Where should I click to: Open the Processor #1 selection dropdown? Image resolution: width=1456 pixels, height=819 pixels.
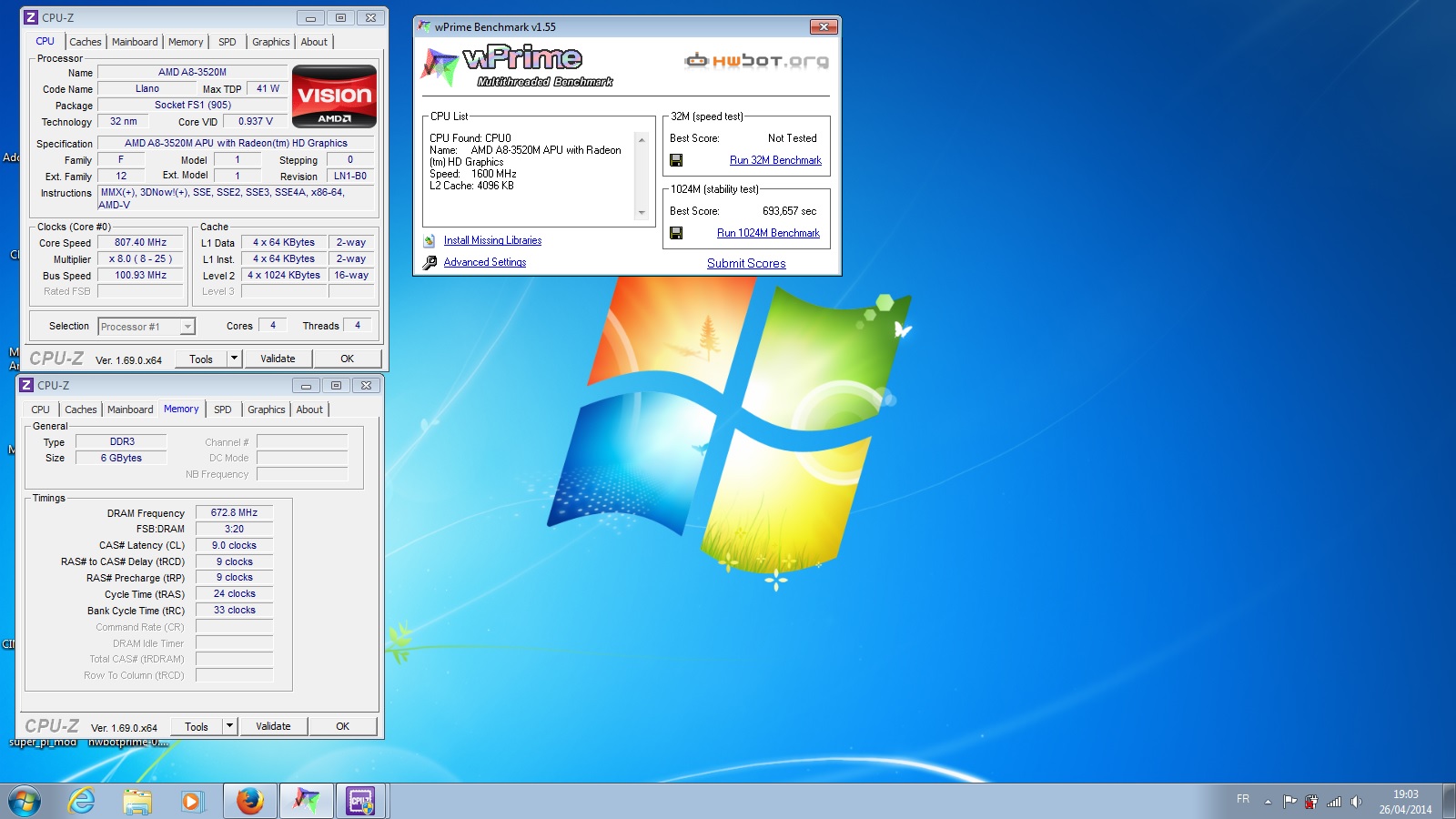tap(146, 327)
